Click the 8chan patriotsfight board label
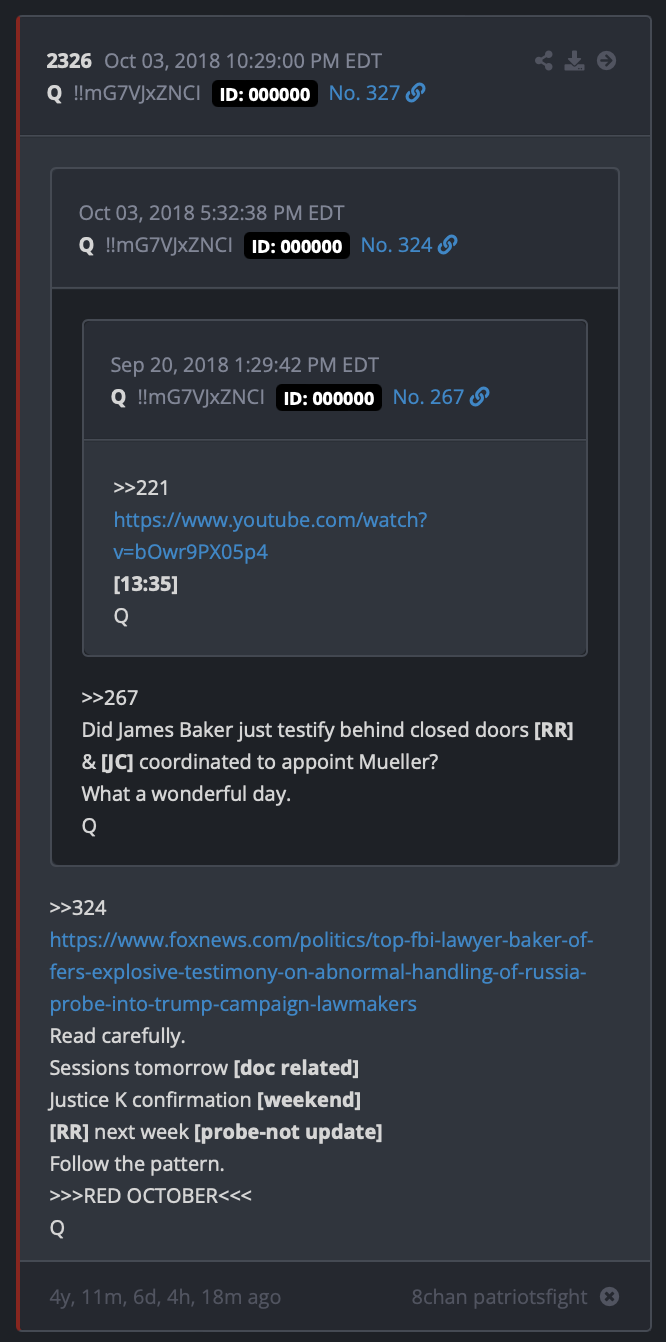Screen dimensions: 666x1342 click(x=500, y=1297)
